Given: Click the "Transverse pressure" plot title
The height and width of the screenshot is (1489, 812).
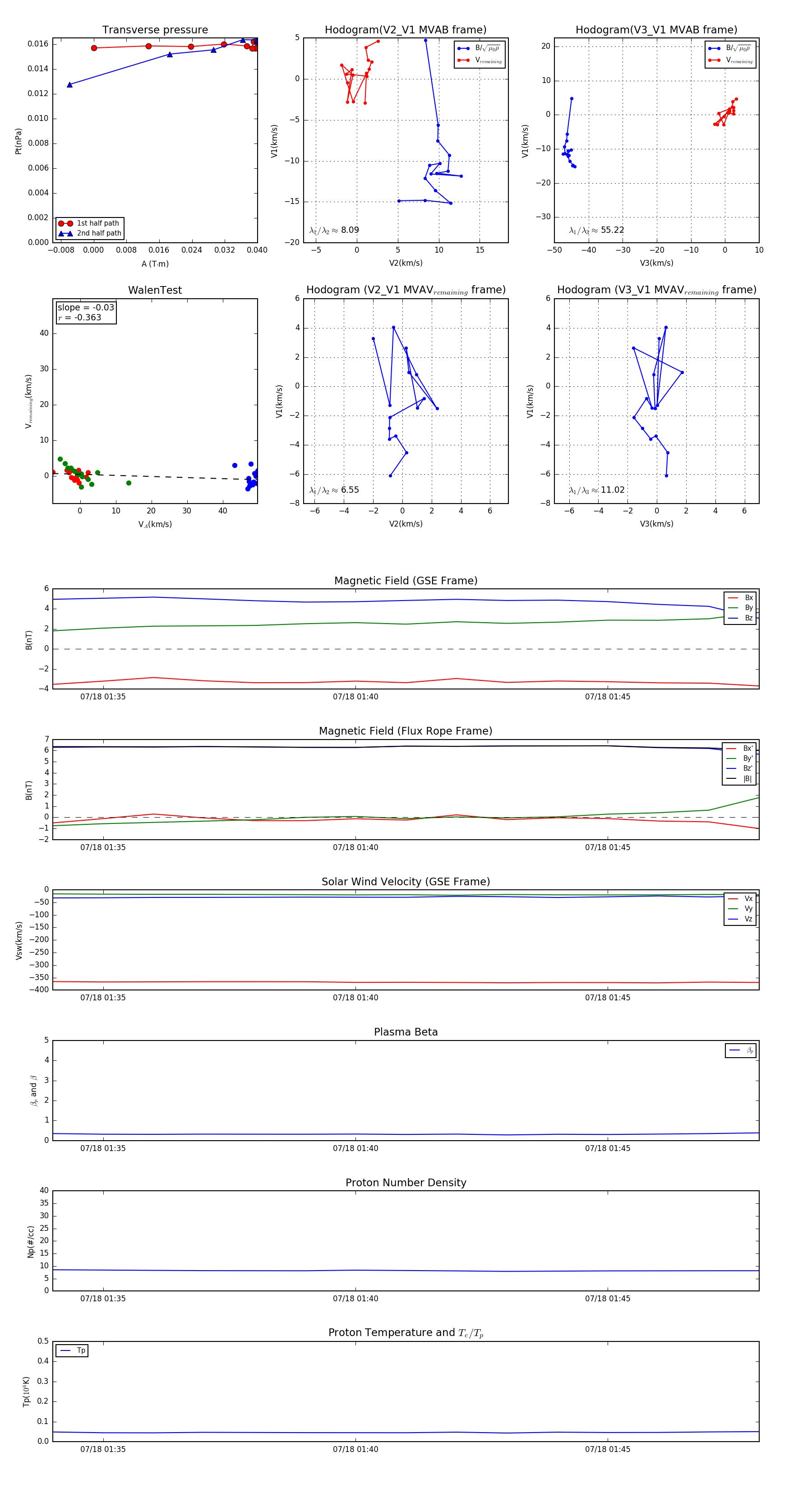Looking at the screenshot, I should [x=155, y=30].
